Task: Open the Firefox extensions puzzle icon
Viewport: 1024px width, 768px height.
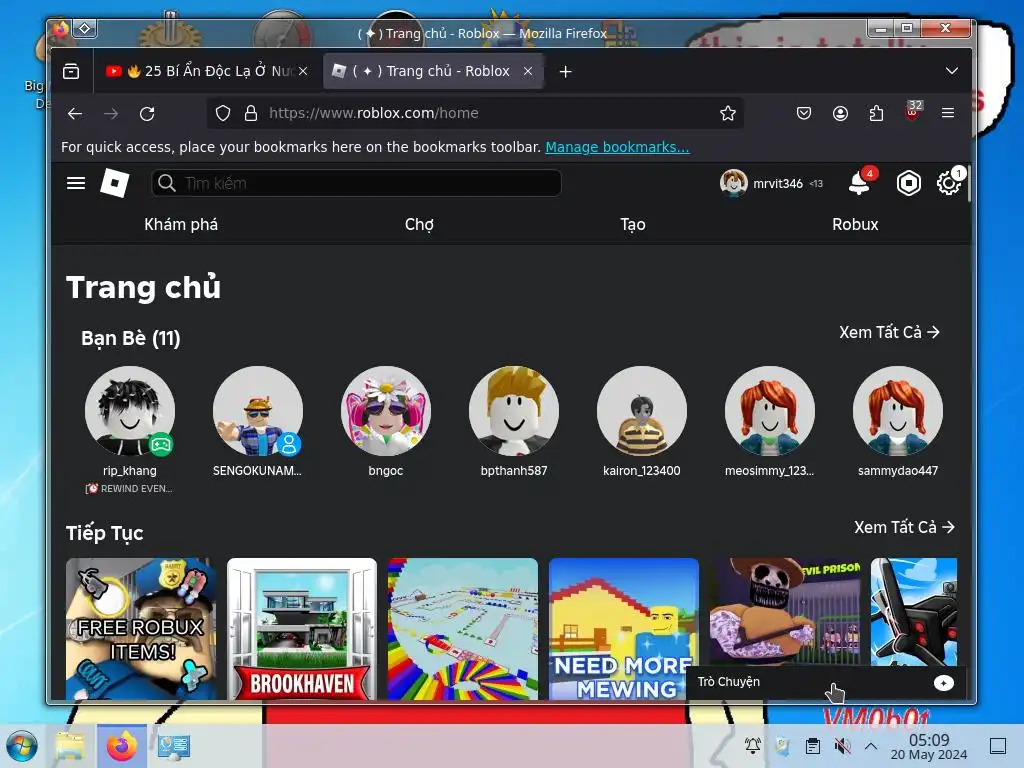Action: (876, 114)
